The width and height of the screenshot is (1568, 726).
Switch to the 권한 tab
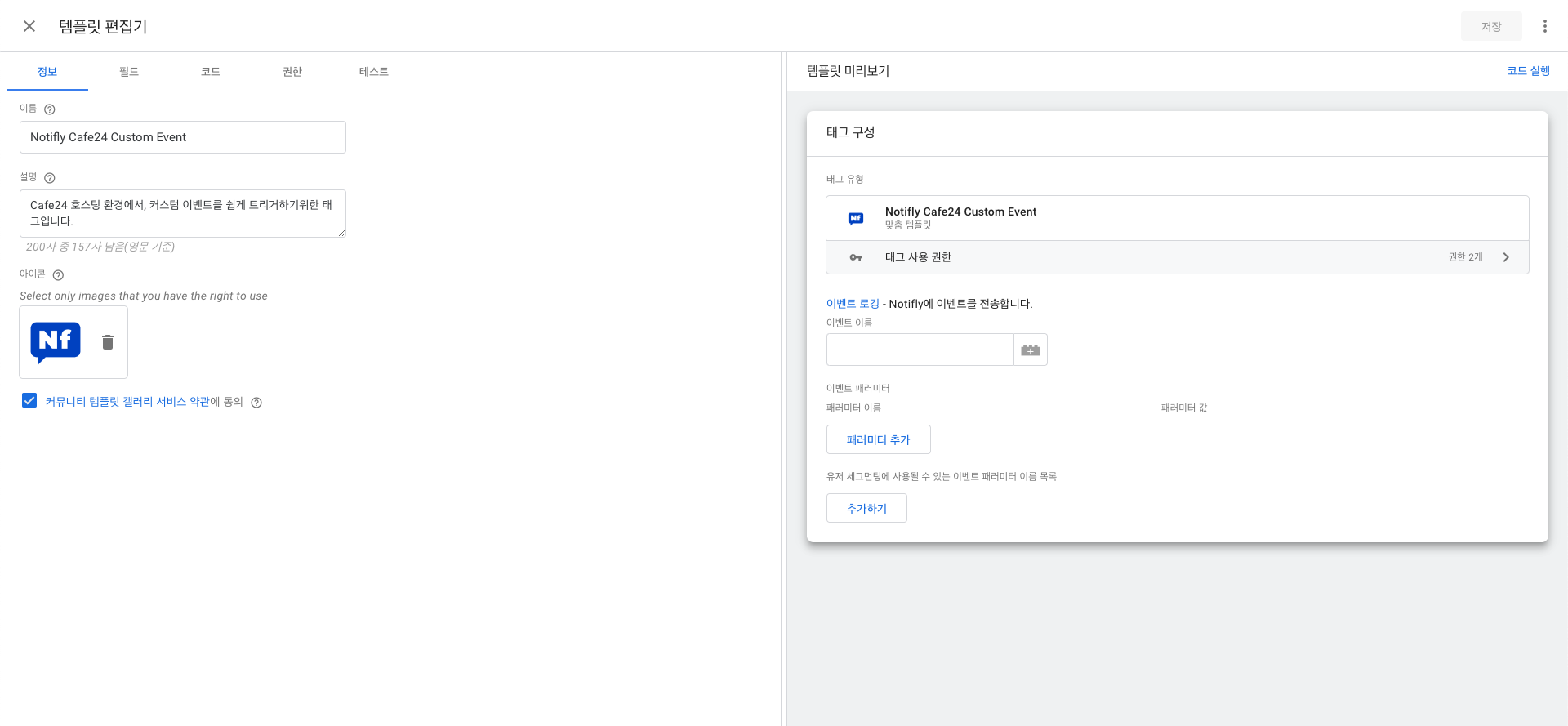tap(292, 72)
